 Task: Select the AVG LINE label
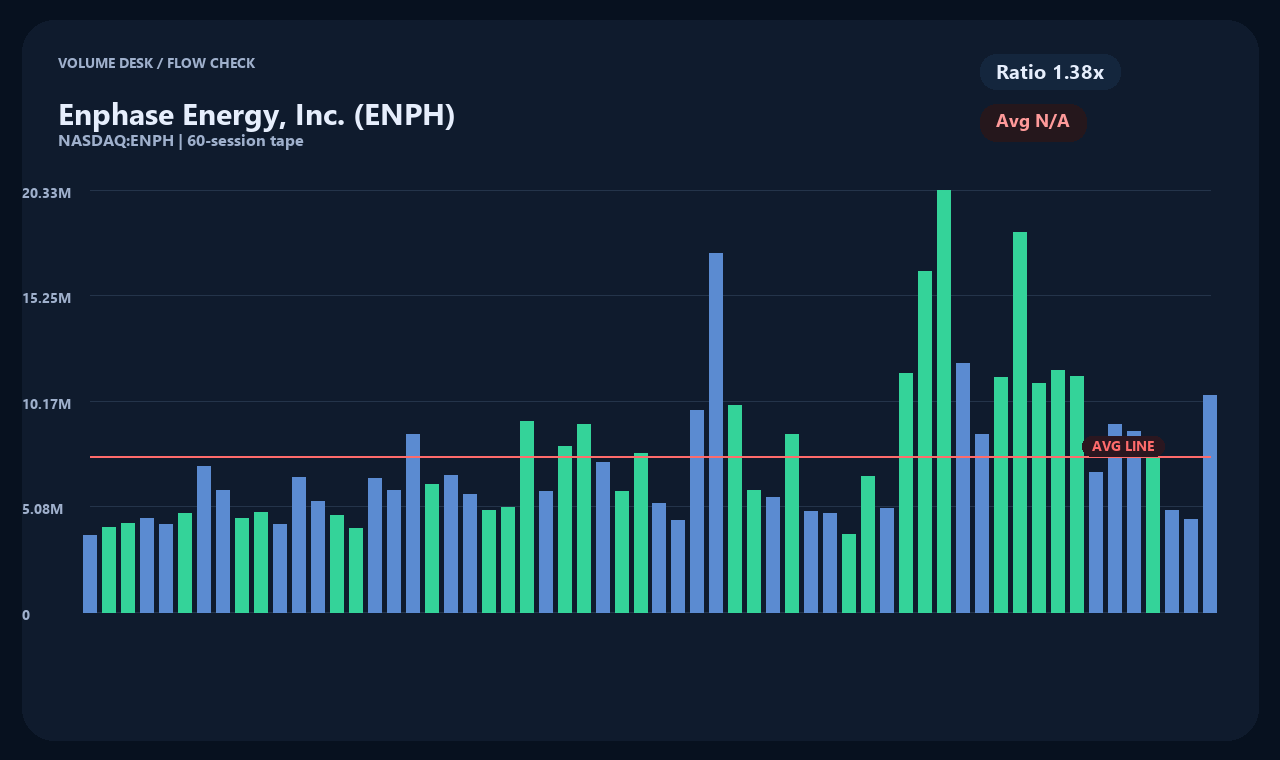1123,446
